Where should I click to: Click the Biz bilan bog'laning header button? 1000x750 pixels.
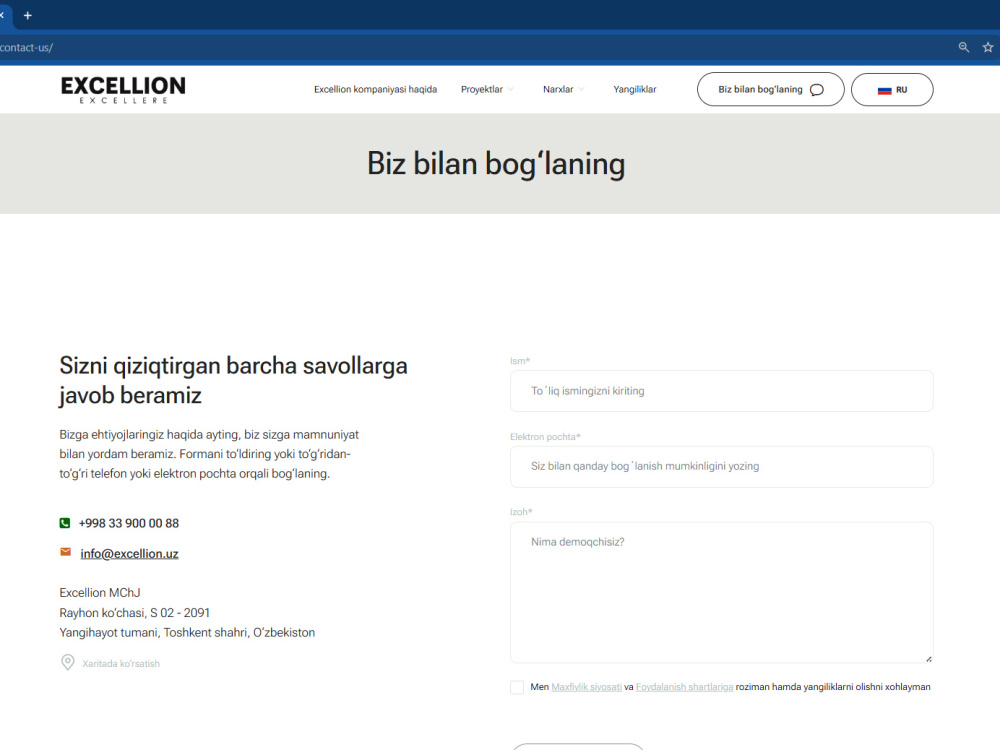click(770, 89)
